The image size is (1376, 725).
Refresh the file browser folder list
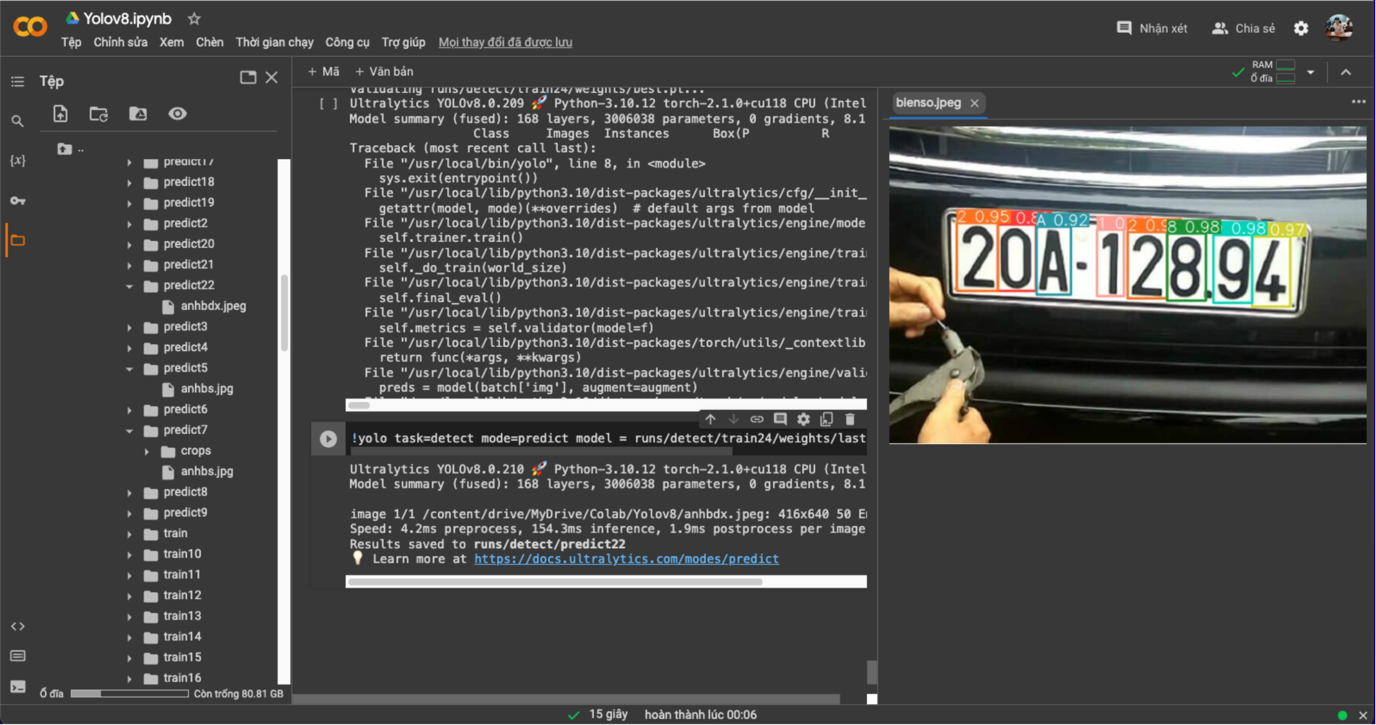[98, 114]
